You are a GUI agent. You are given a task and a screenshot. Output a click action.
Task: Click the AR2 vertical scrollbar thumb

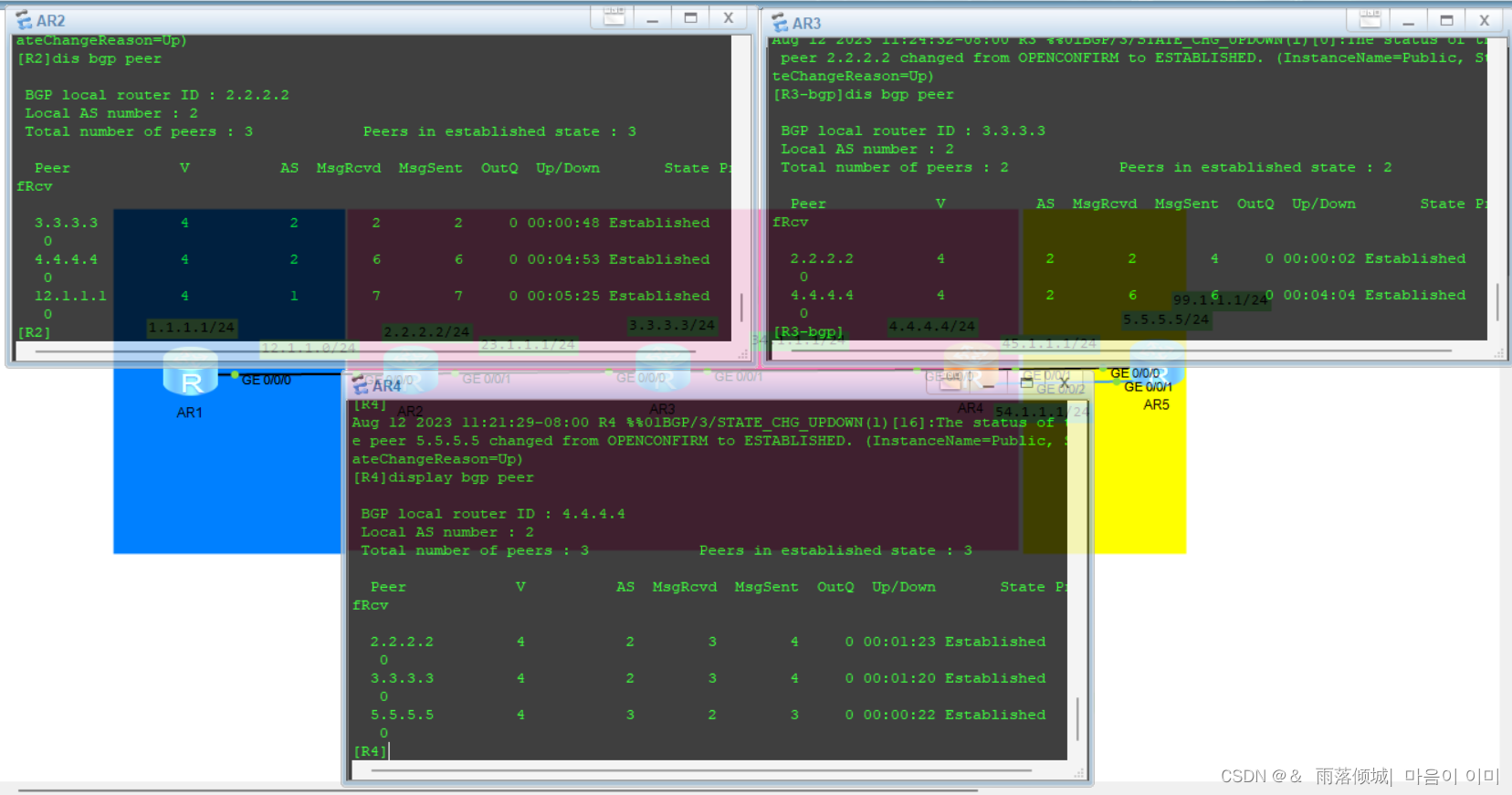[x=741, y=308]
